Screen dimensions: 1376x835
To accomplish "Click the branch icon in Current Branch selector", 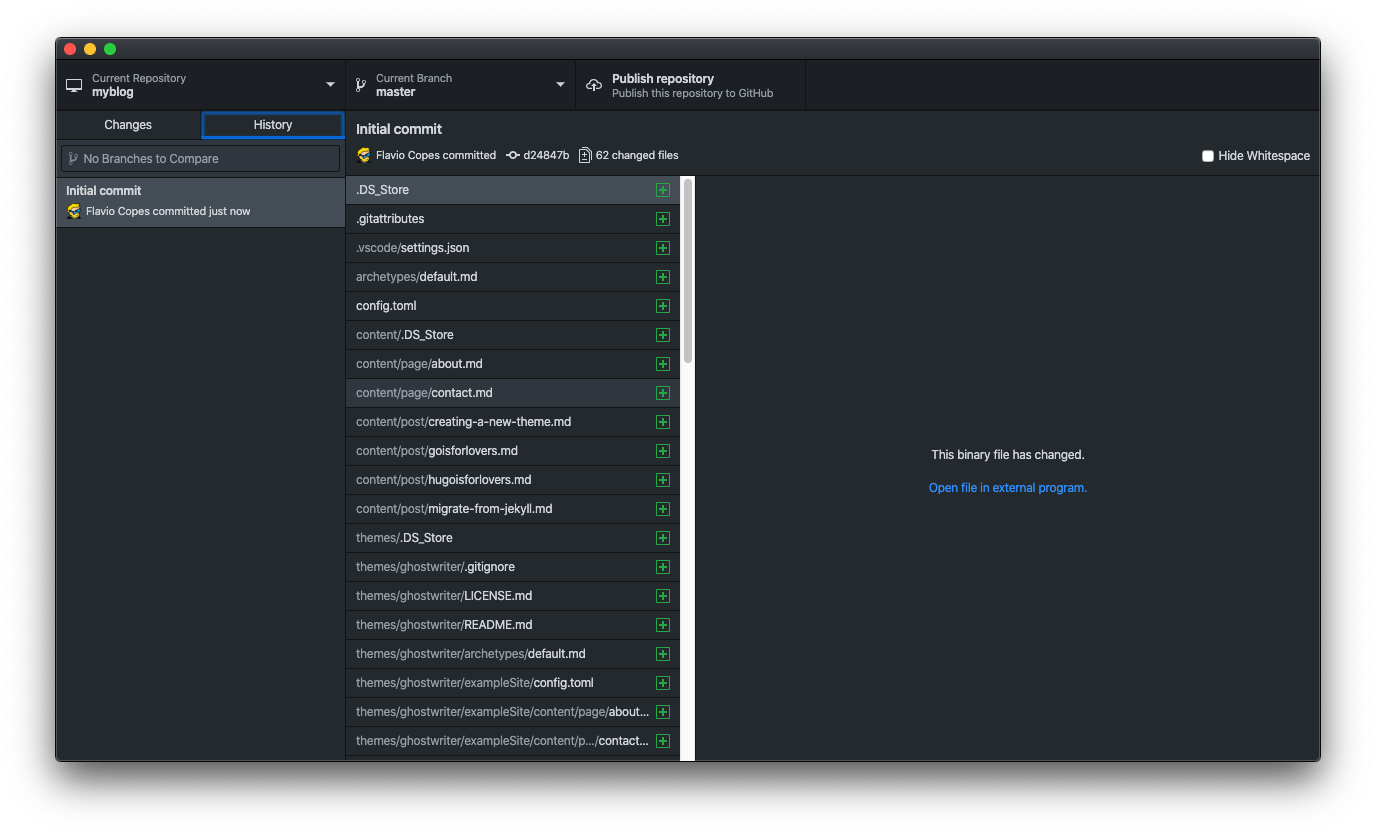I will coord(361,85).
